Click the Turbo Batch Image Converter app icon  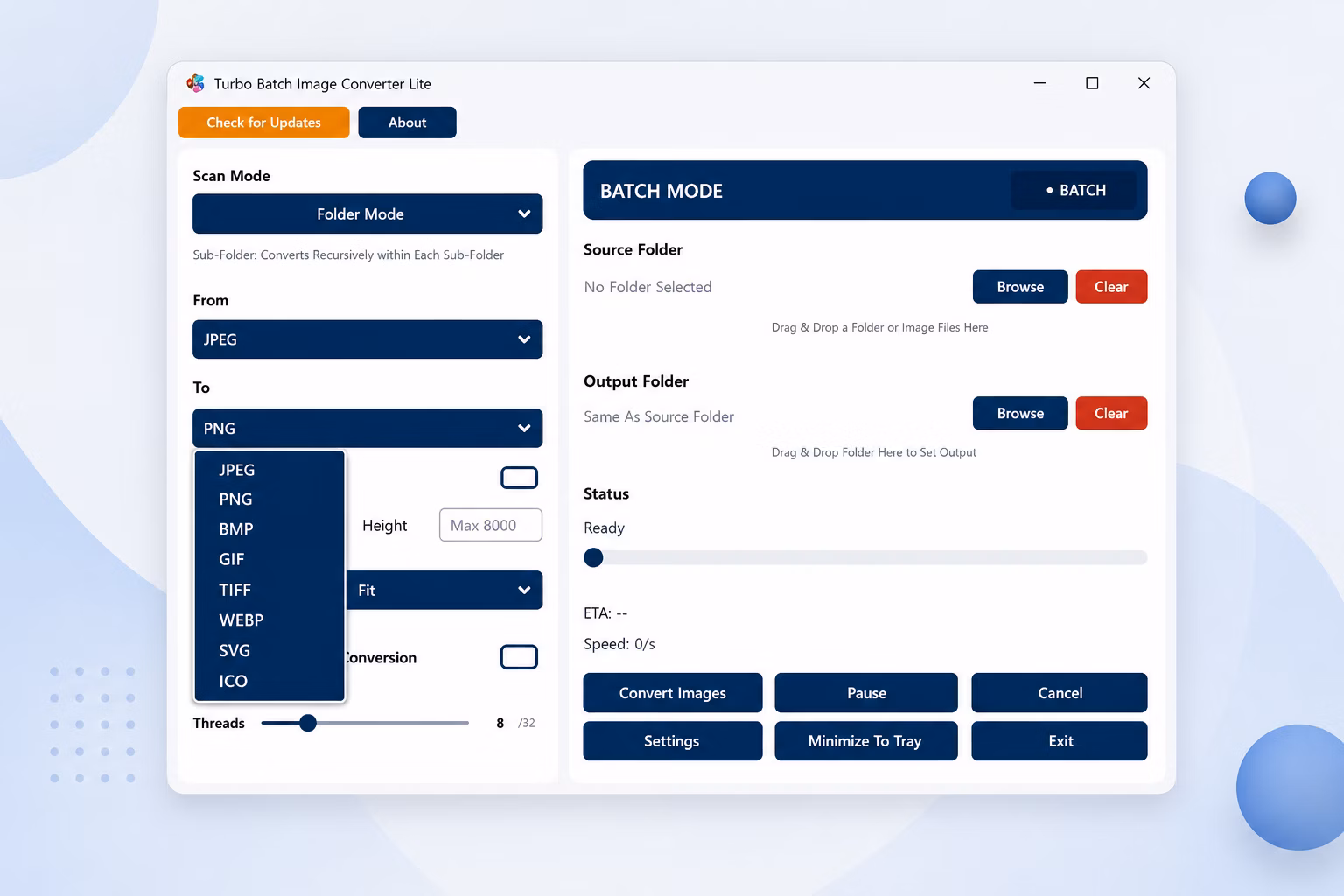pyautogui.click(x=195, y=83)
